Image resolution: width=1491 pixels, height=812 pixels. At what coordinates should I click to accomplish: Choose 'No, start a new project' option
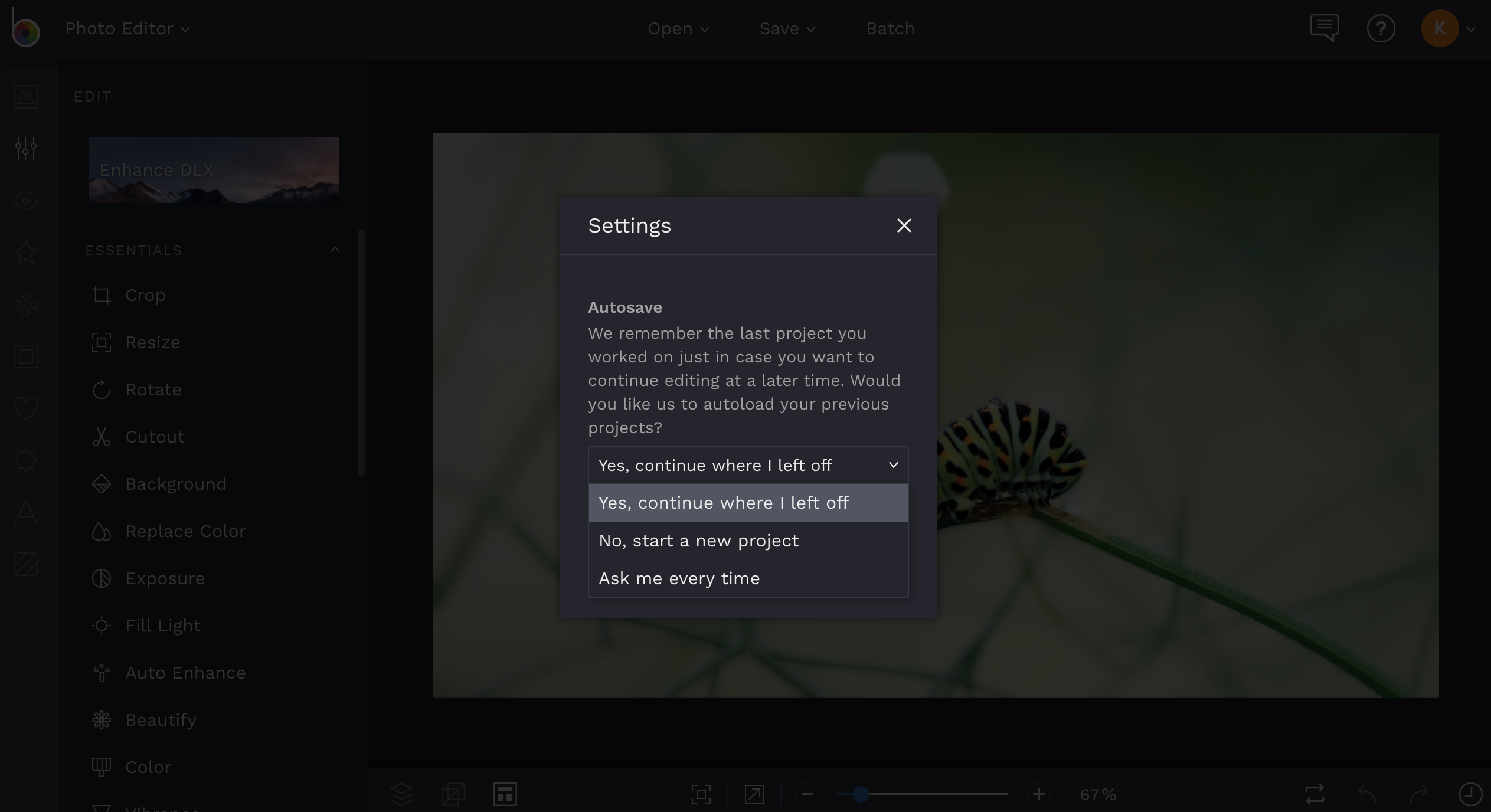pyautogui.click(x=748, y=541)
